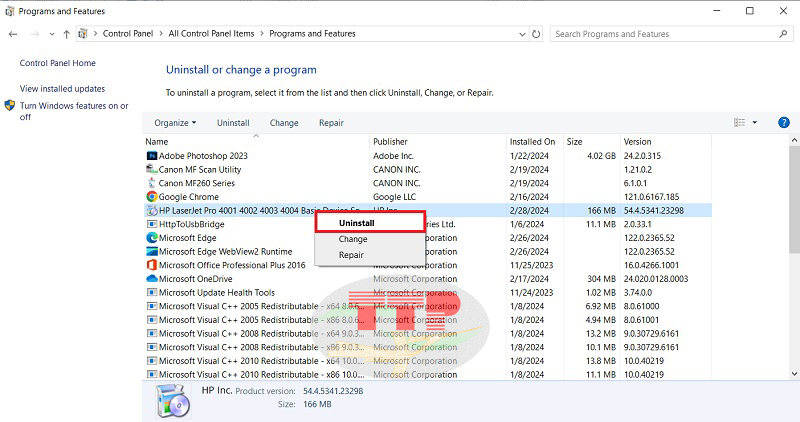Select the Adobe Photoshop 2023 name

pyautogui.click(x=203, y=156)
